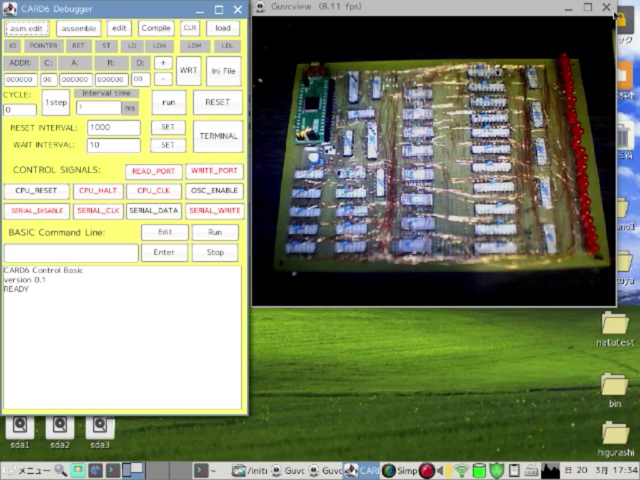This screenshot has width=640, height=480.
Task: Click the taskbar clock showing 17:34
Action: point(601,471)
